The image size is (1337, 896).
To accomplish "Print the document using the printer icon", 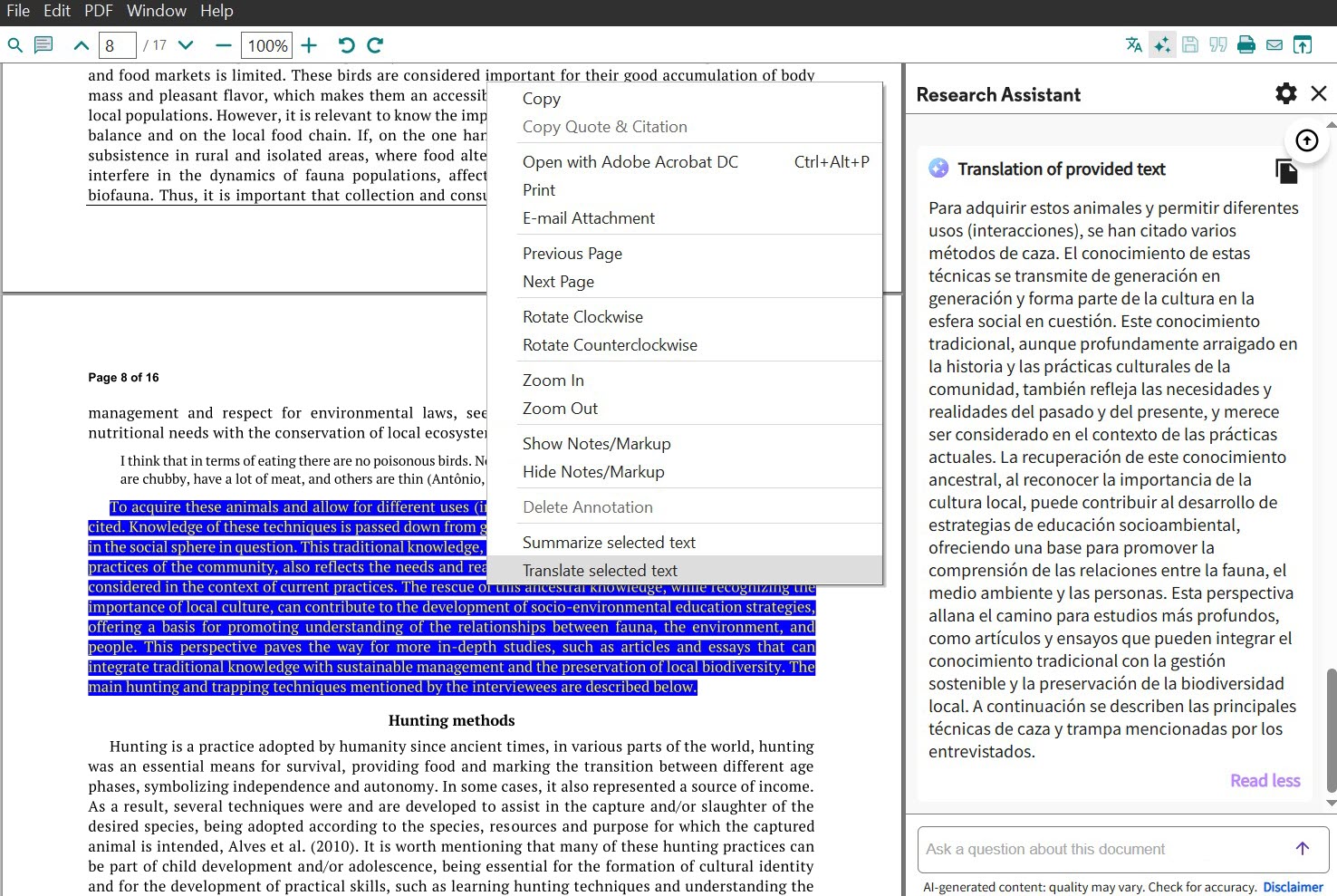I will point(1246,44).
